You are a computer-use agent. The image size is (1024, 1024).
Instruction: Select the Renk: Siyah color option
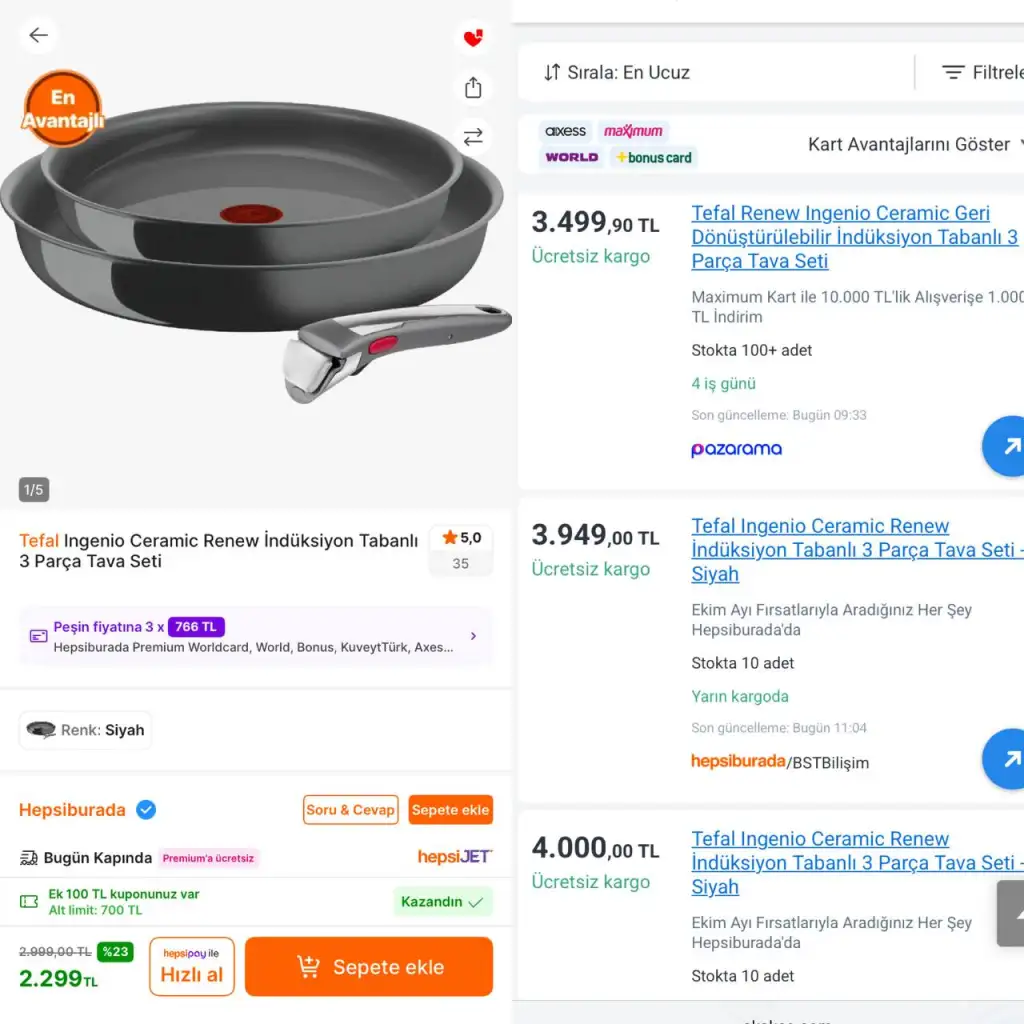(x=86, y=730)
